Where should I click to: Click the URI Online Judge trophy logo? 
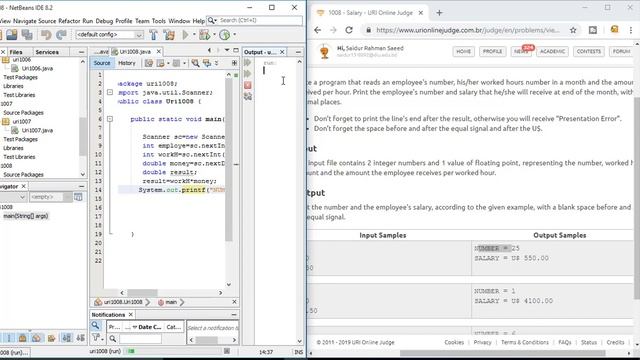pyautogui.click(x=324, y=52)
